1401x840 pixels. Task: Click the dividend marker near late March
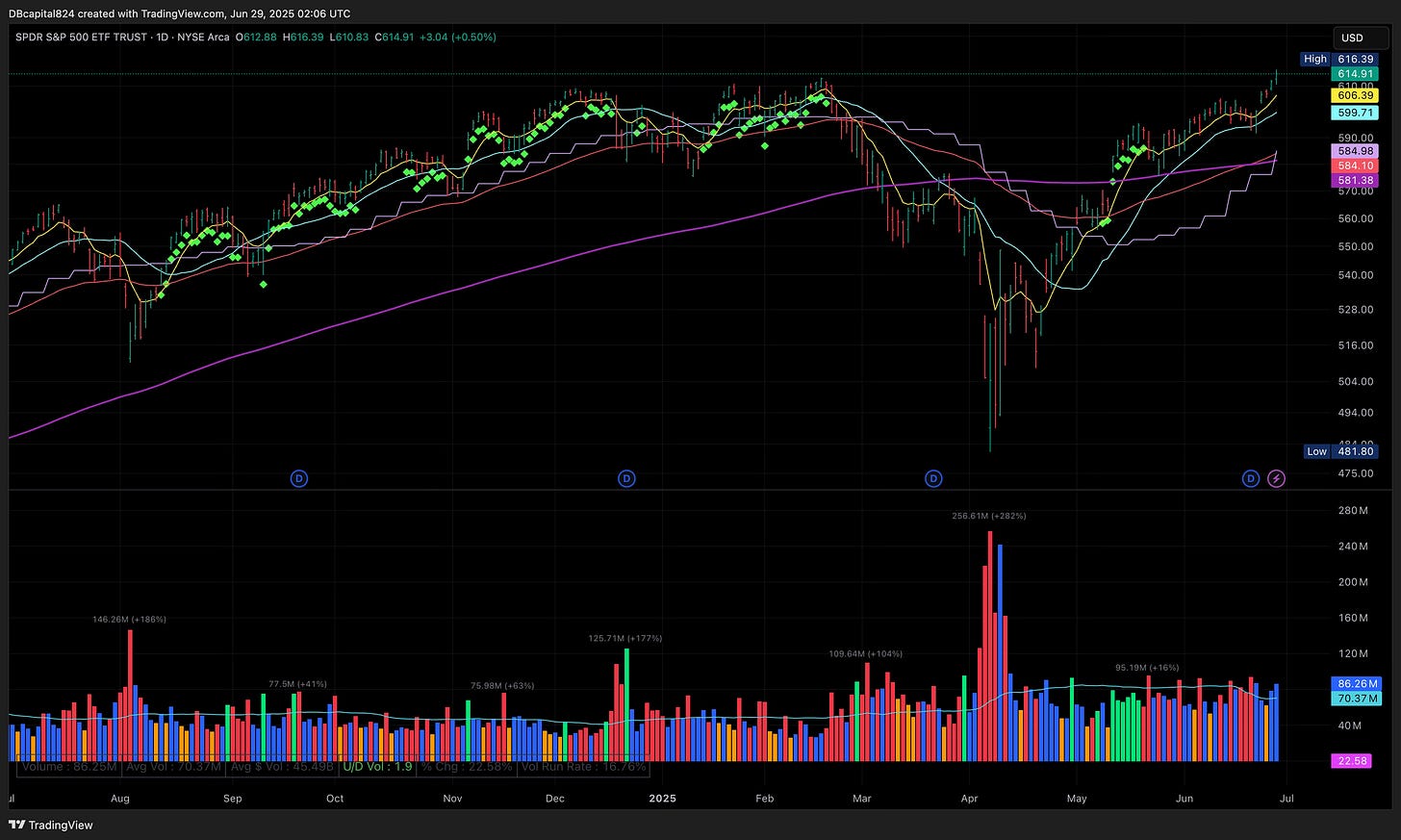pyautogui.click(x=933, y=478)
